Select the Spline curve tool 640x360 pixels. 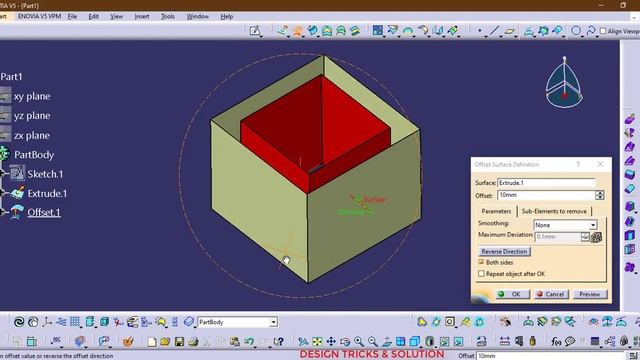(591, 31)
